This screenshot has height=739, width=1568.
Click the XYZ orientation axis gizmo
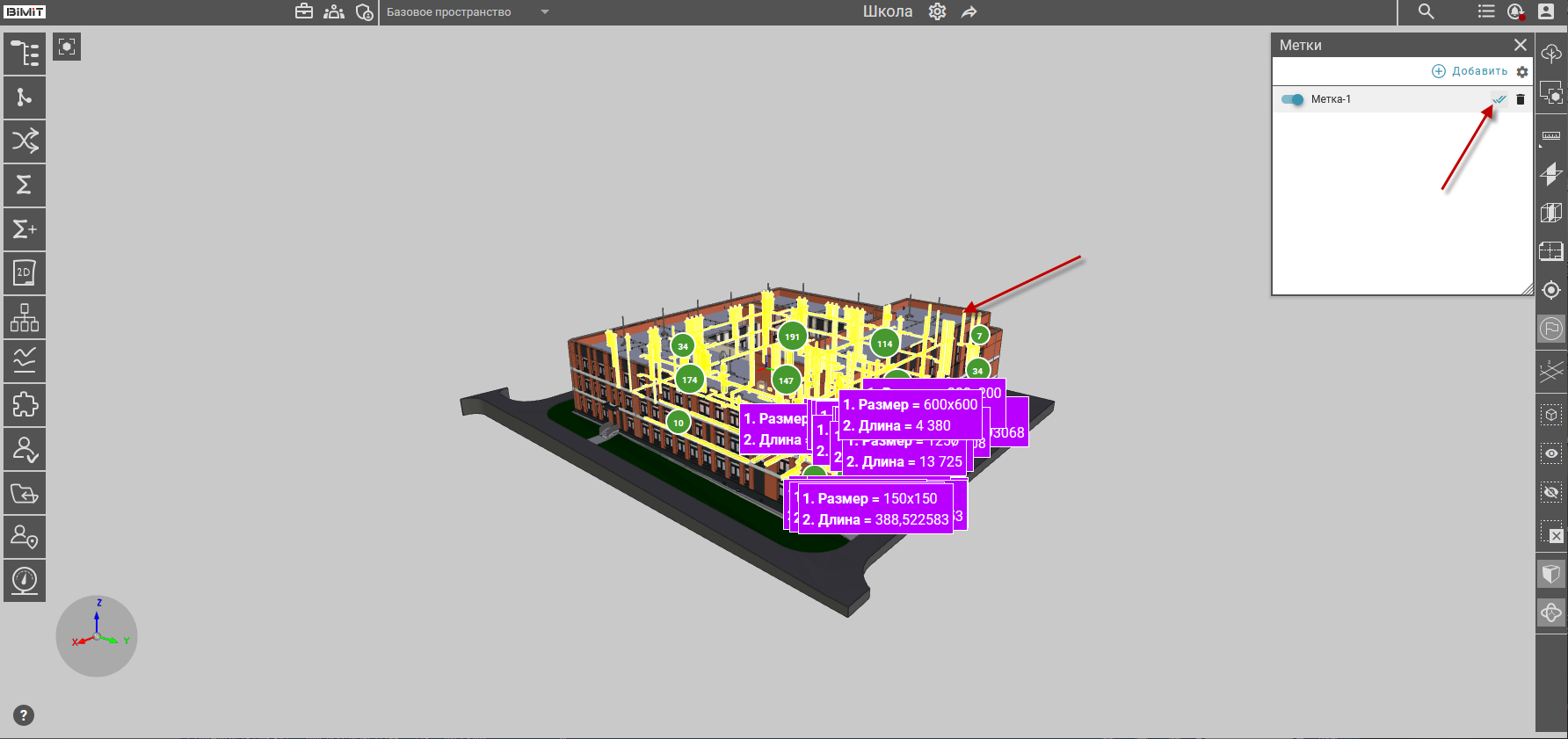(97, 636)
